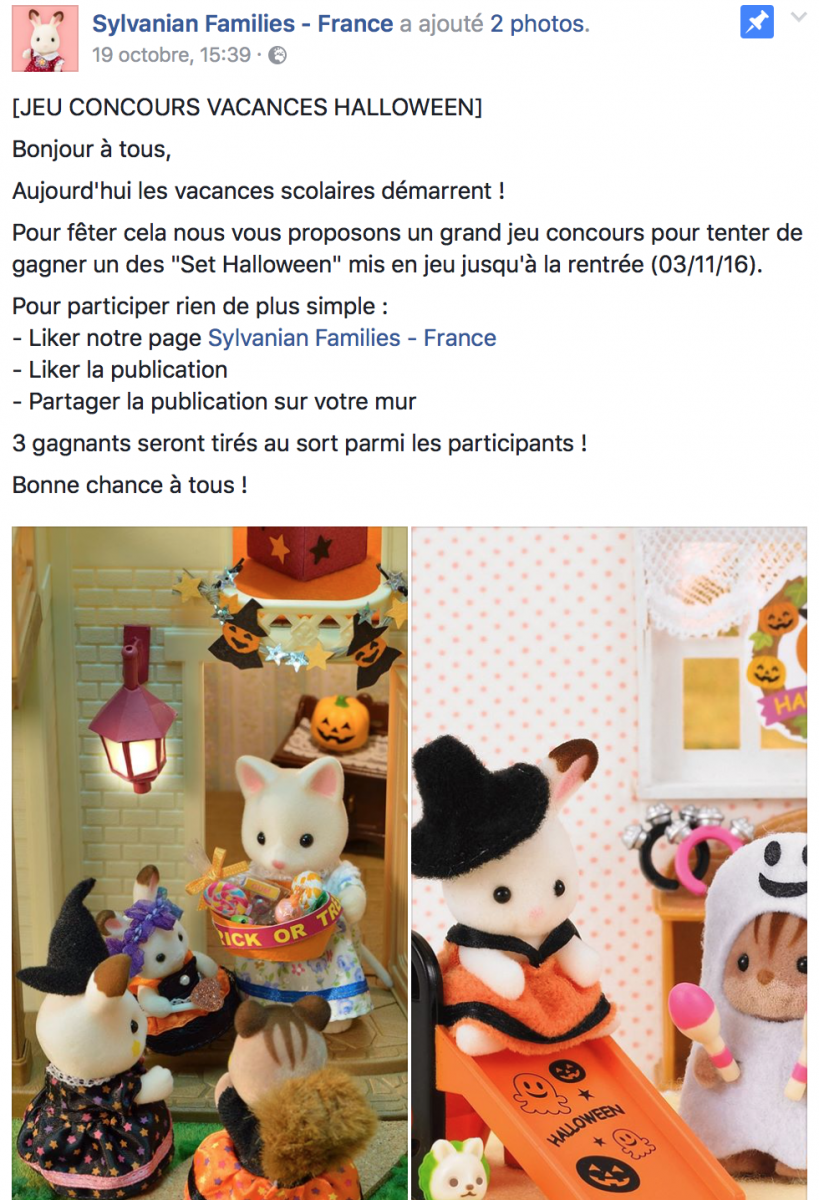819x1200 pixels.
Task: Open Sylvanian Families - France link in post text
Action: [351, 338]
